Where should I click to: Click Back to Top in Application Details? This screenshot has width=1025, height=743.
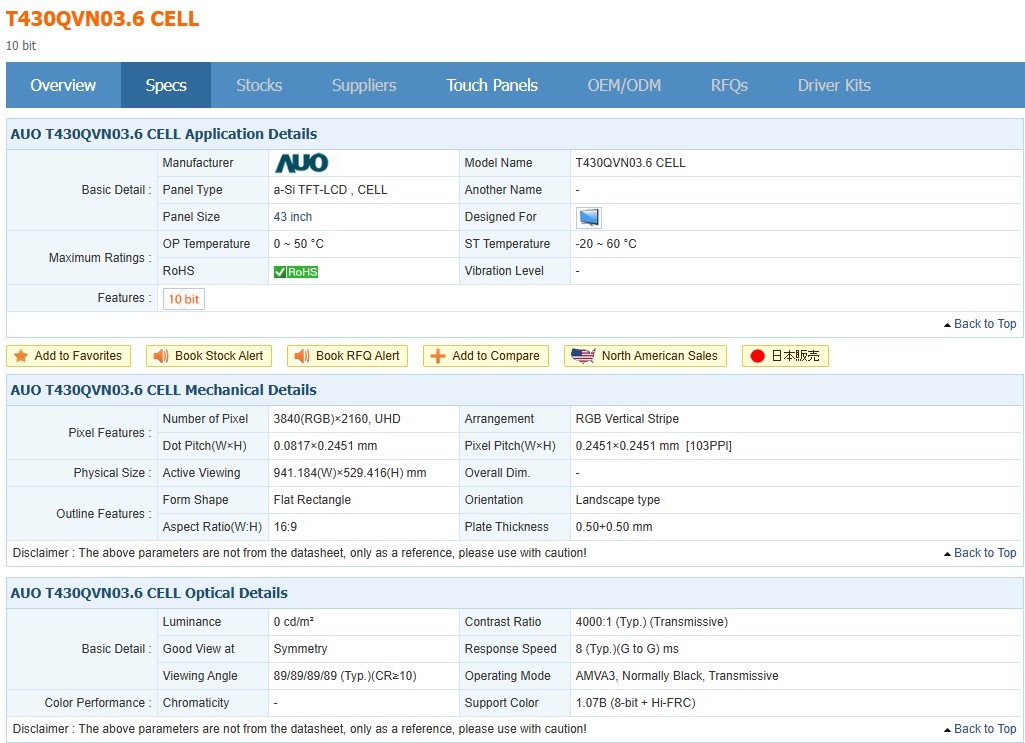tap(980, 324)
